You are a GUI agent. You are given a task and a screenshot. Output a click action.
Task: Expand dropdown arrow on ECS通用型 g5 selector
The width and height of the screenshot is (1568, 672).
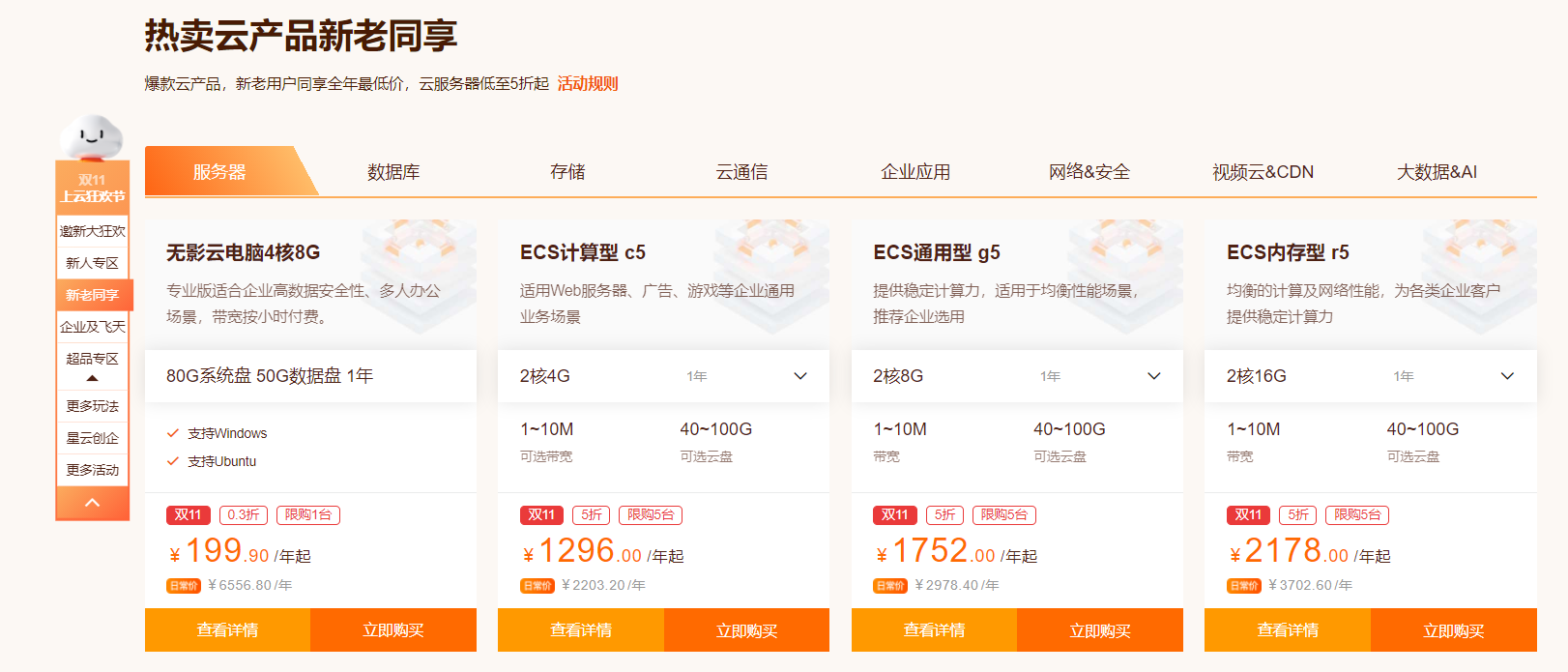coord(1154,376)
